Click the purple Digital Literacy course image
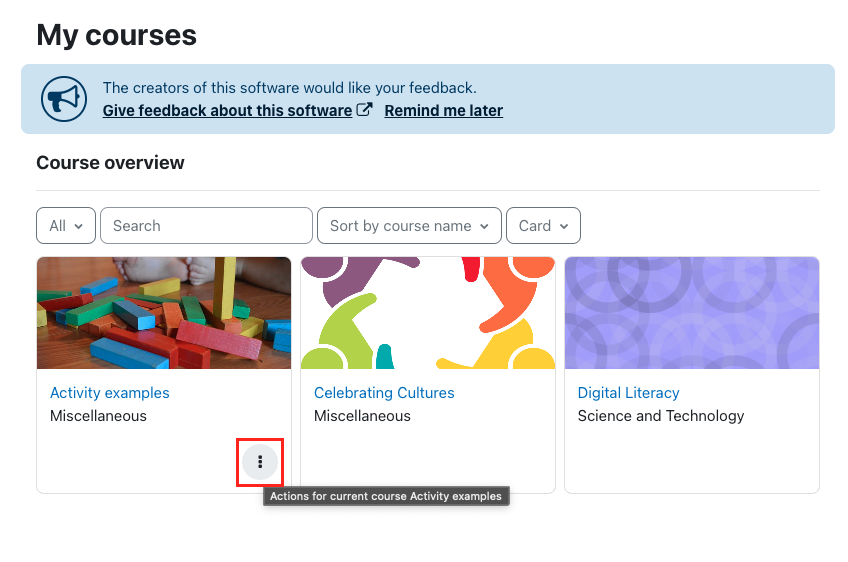The width and height of the screenshot is (848, 562). pyautogui.click(x=692, y=313)
